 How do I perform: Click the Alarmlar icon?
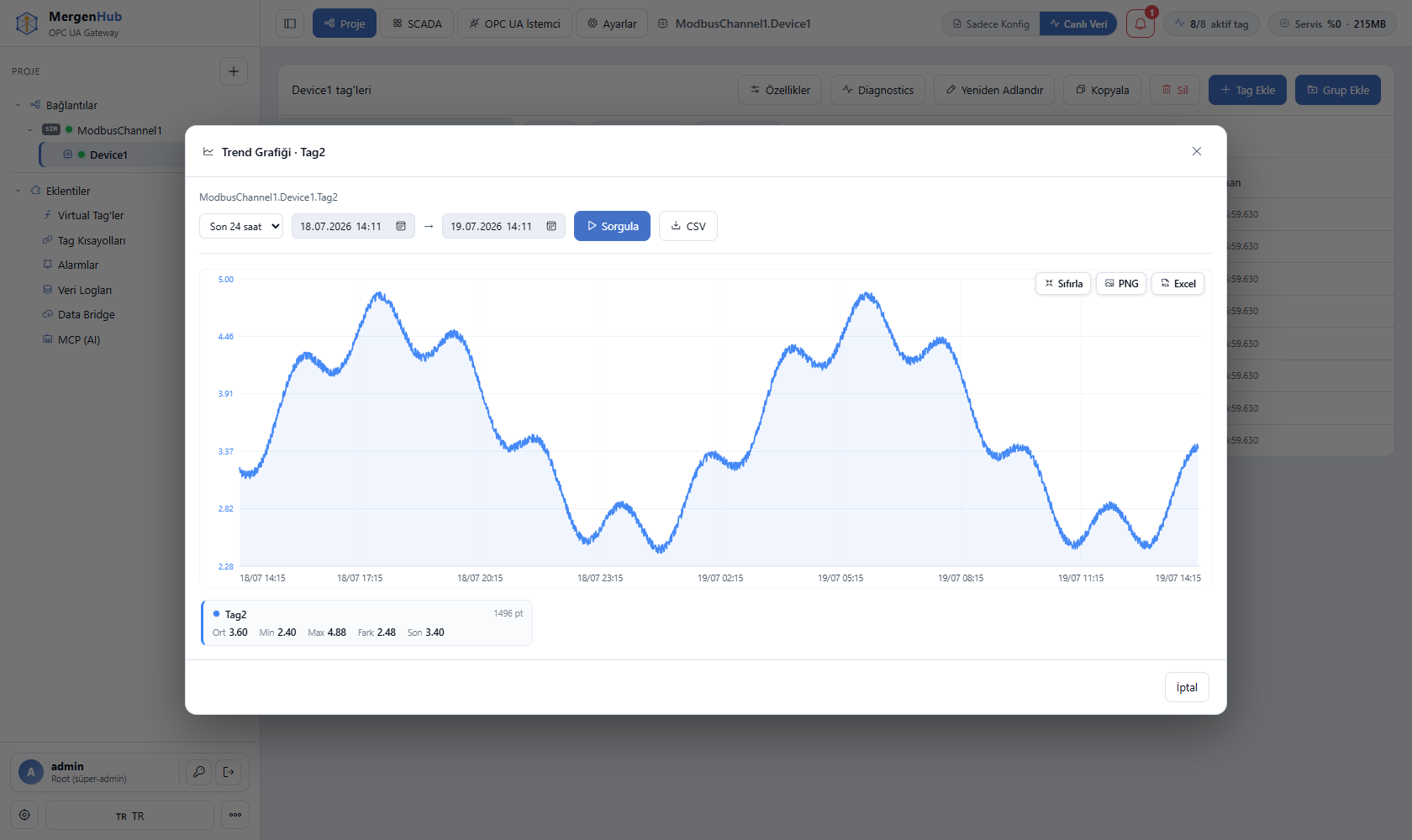click(x=48, y=264)
